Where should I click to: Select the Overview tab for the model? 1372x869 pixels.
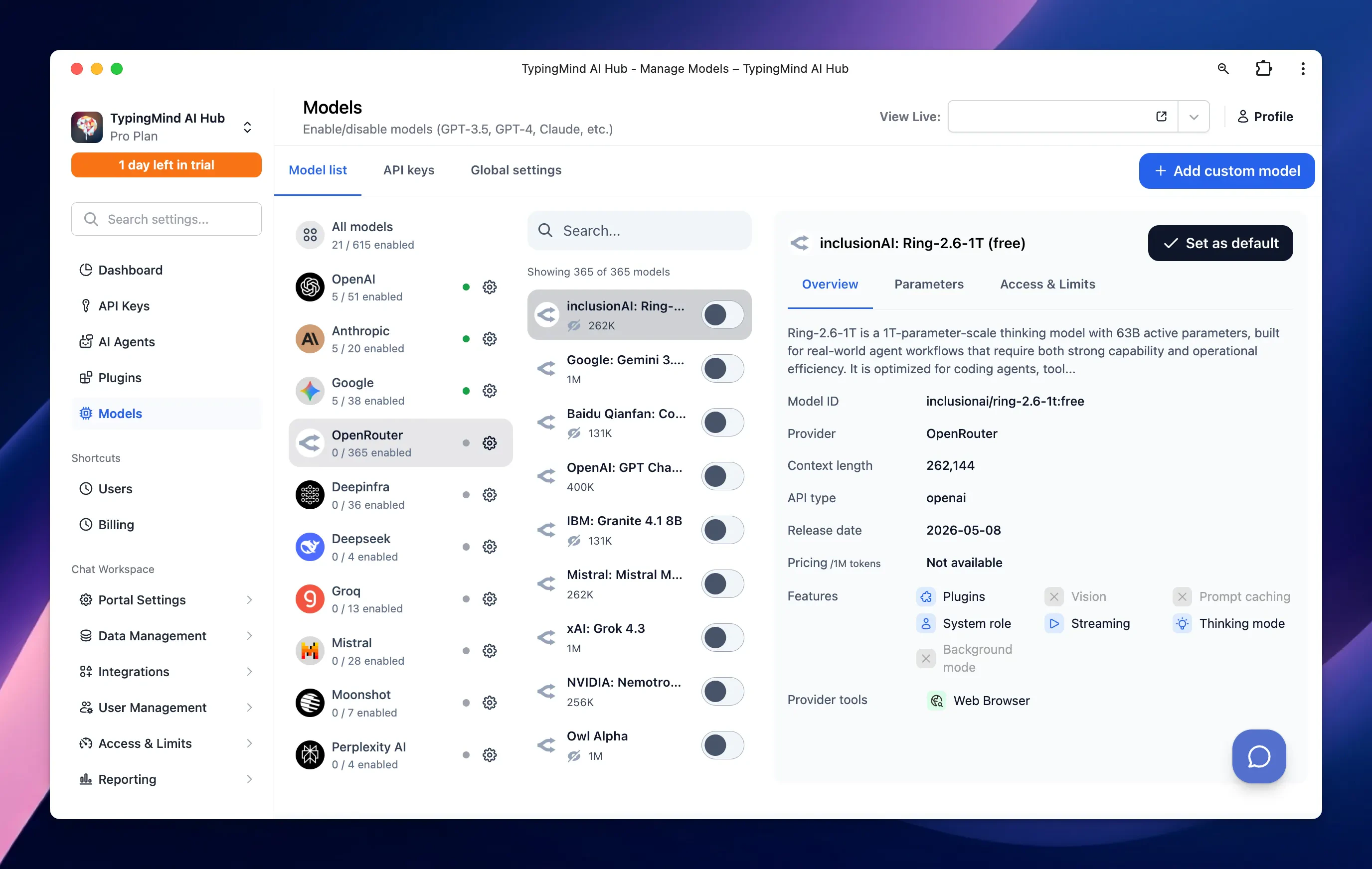coord(830,284)
